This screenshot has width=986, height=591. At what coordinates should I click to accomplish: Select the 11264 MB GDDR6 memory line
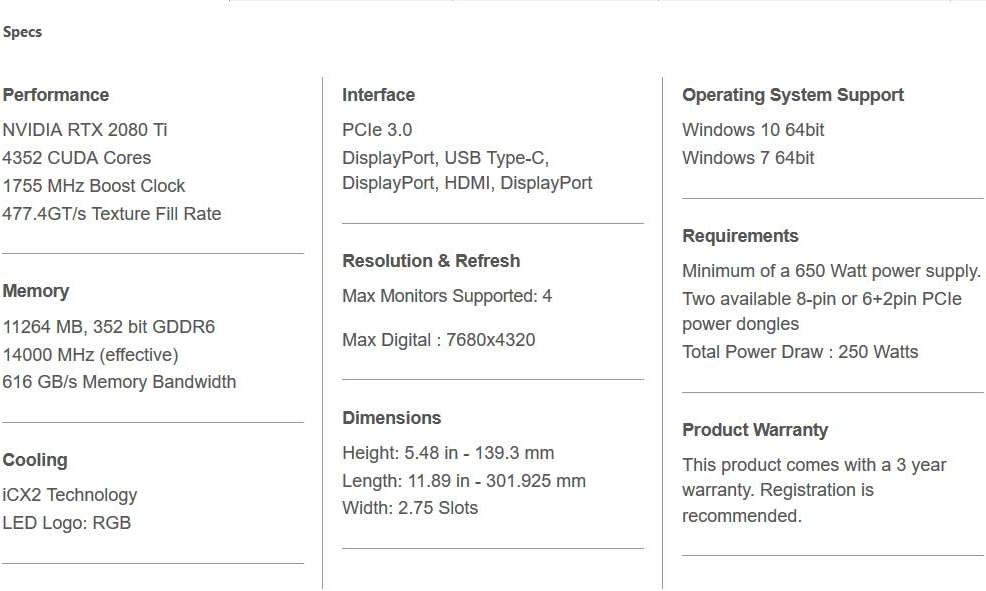[x=109, y=327]
